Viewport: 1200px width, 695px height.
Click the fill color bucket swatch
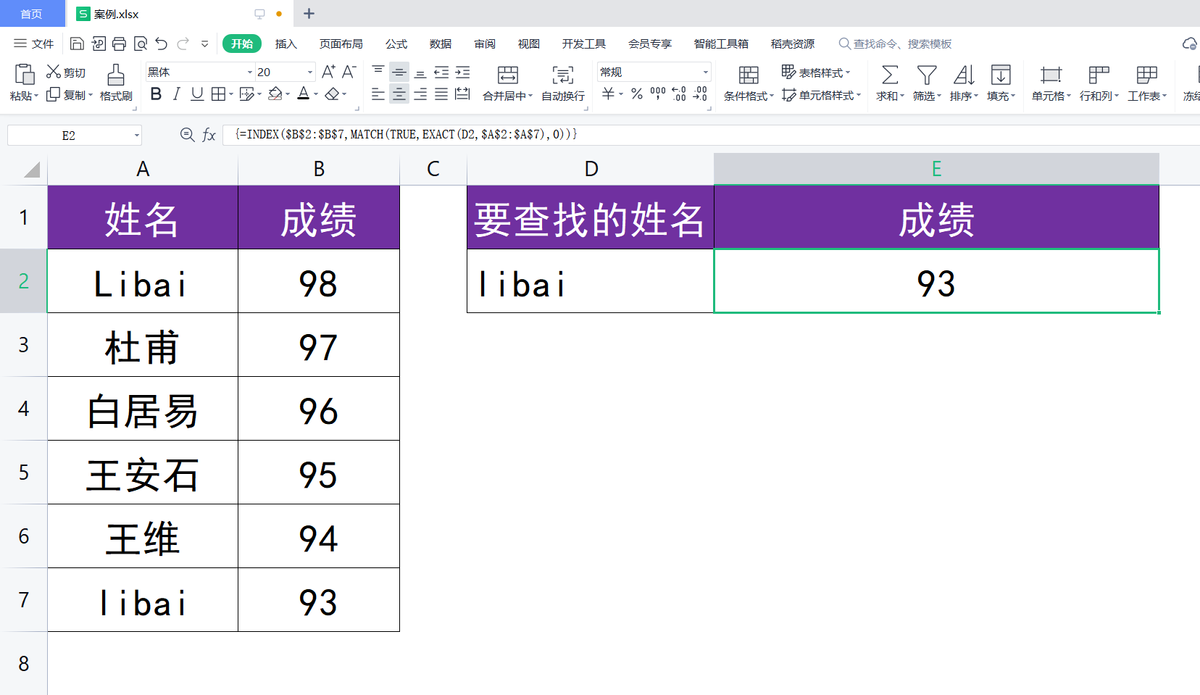point(274,94)
